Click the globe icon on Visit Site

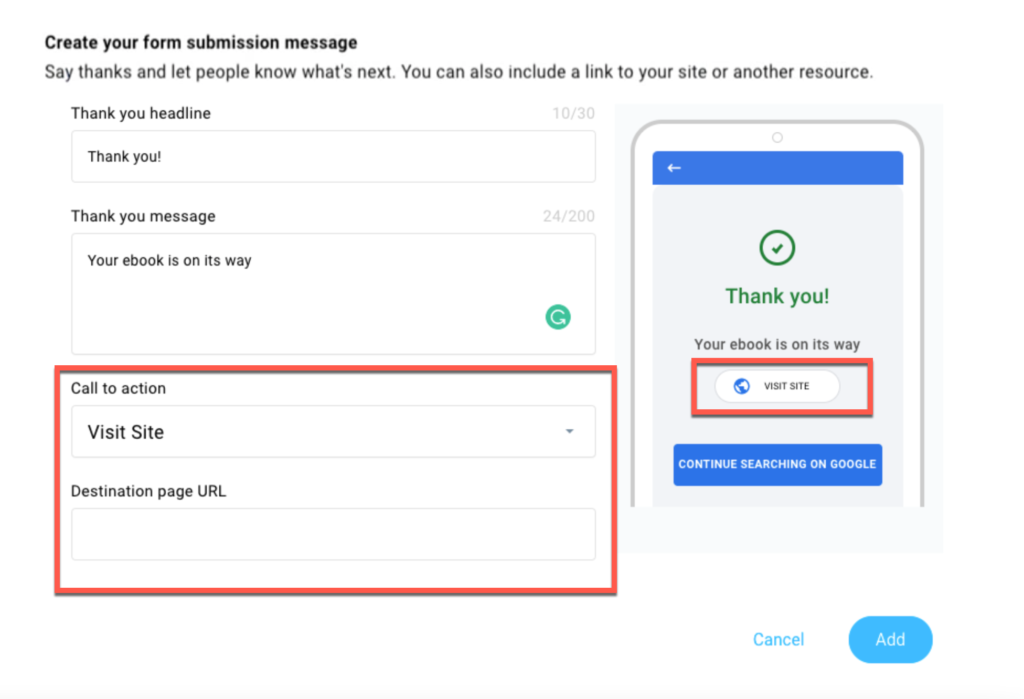741,386
